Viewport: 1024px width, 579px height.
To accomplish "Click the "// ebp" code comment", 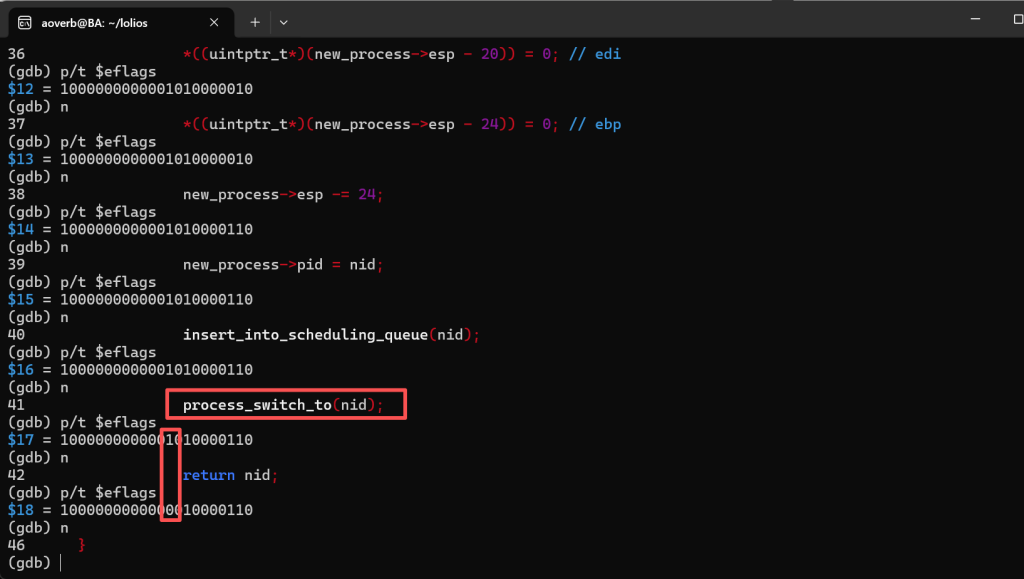I will click(596, 124).
